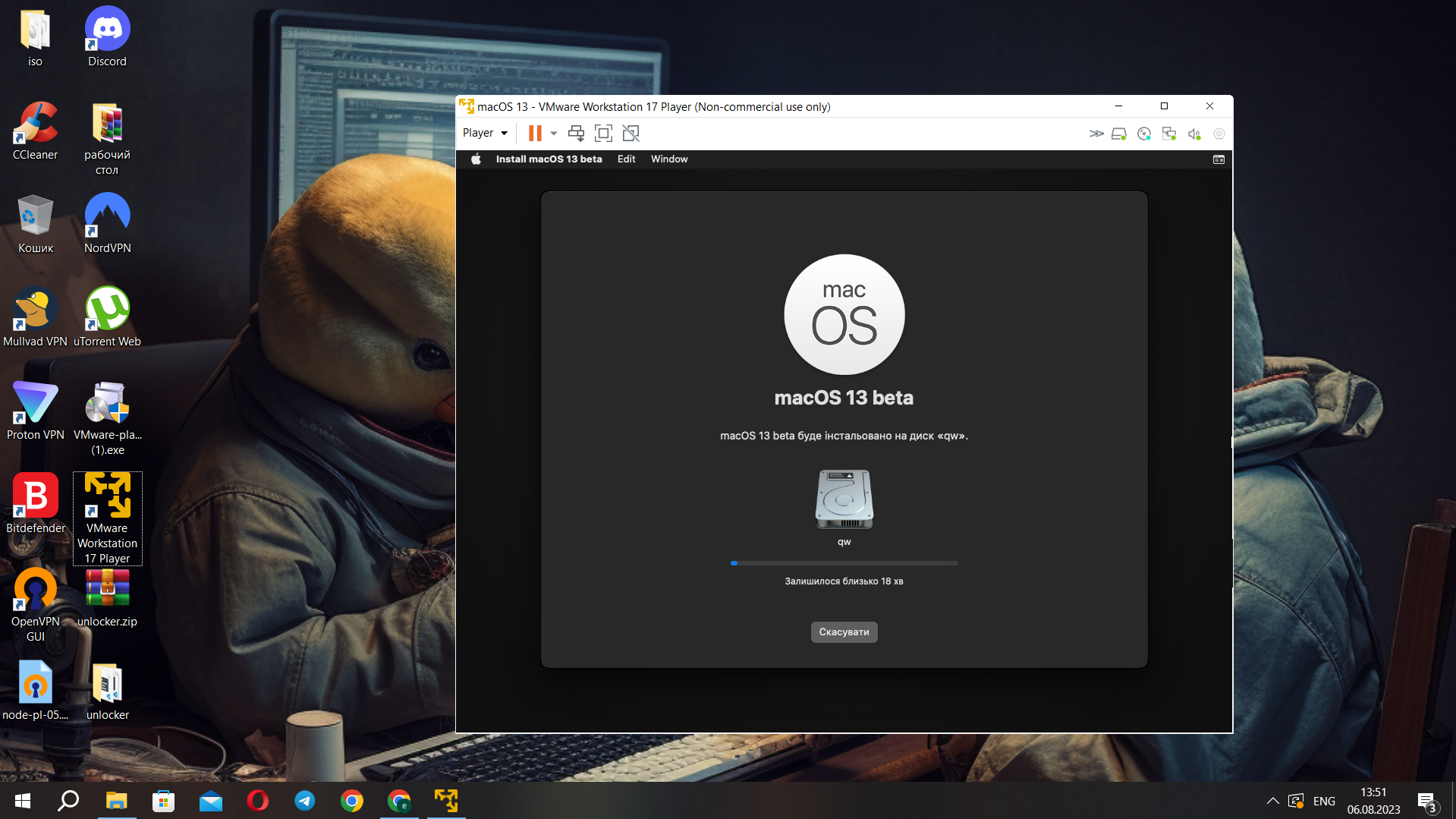Select the iso folder on desktop
Image resolution: width=1456 pixels, height=819 pixels.
[35, 38]
